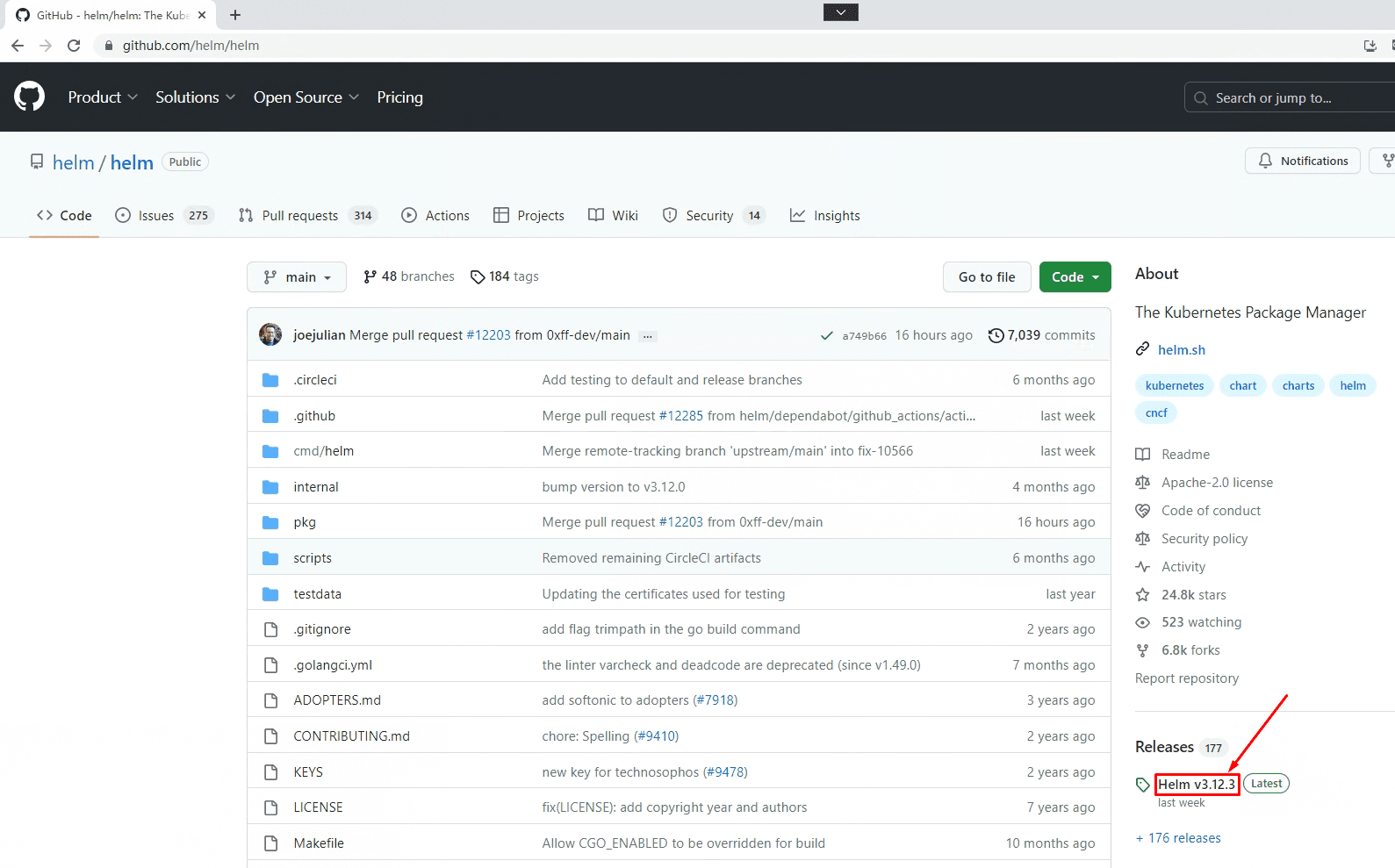Switch to the Security tab

[x=714, y=216]
